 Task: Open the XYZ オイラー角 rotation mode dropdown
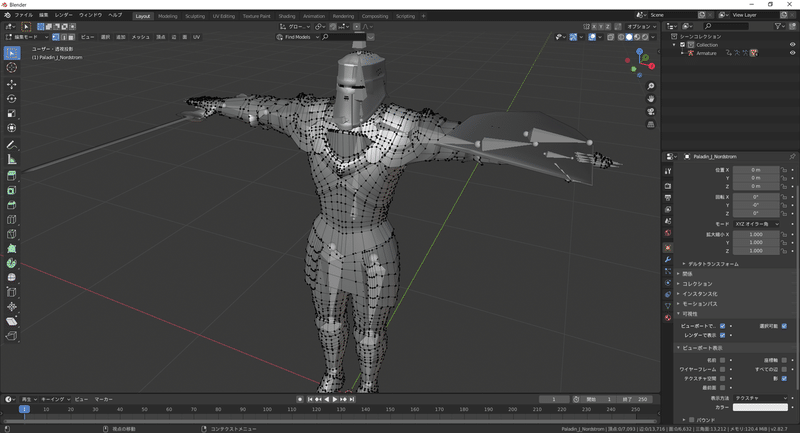(x=756, y=224)
